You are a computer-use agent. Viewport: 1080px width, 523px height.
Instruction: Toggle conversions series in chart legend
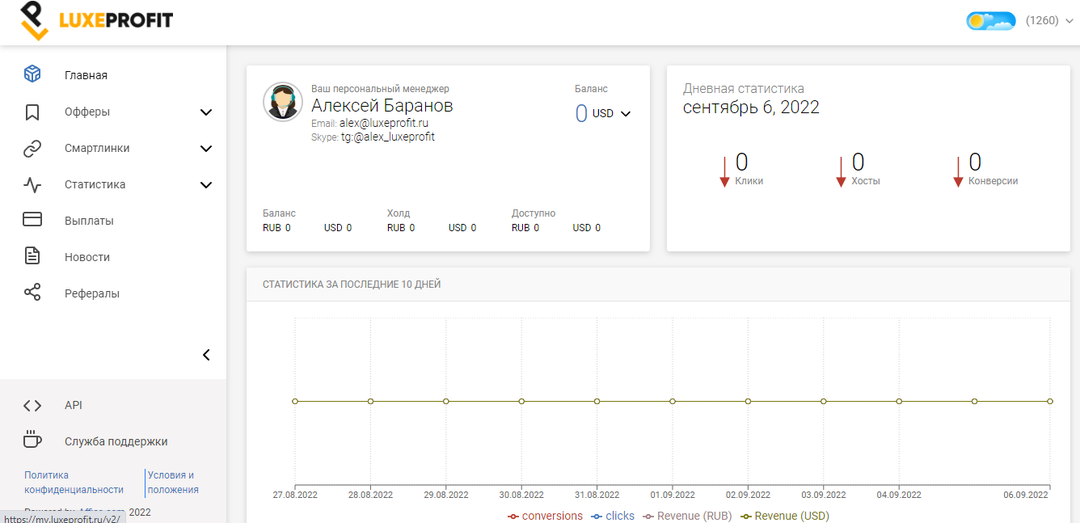pos(545,516)
